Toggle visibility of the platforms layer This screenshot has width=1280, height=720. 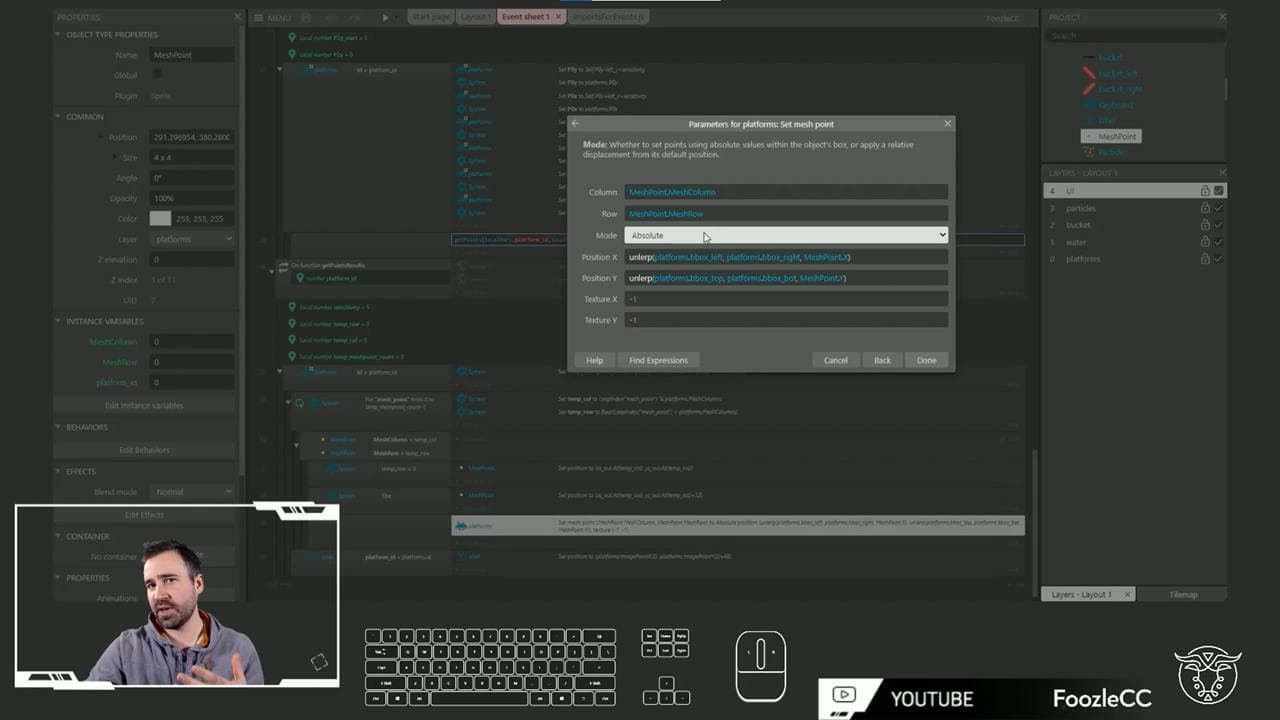(1218, 259)
